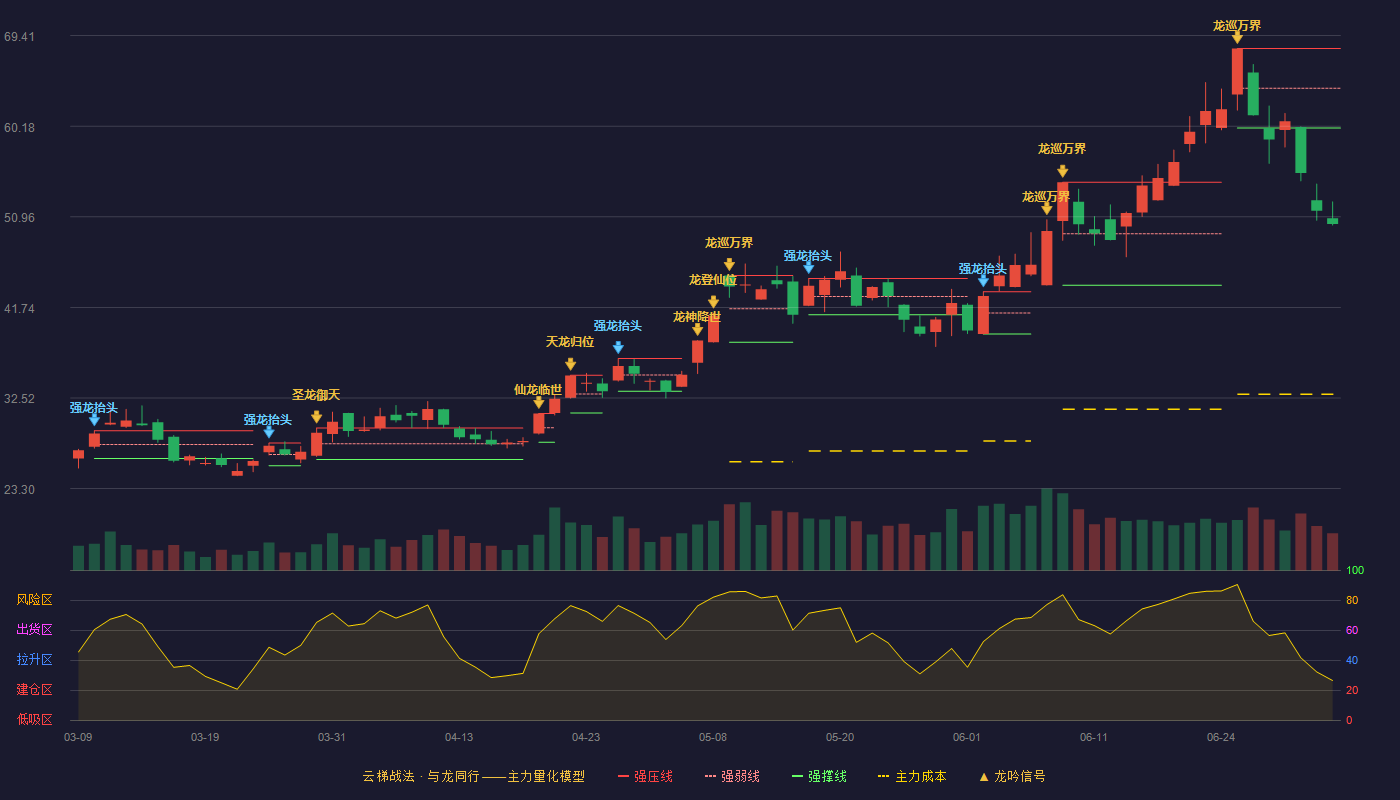This screenshot has height=800, width=1400.
Task: Click the 03-31 date label
Action: pyautogui.click(x=332, y=737)
